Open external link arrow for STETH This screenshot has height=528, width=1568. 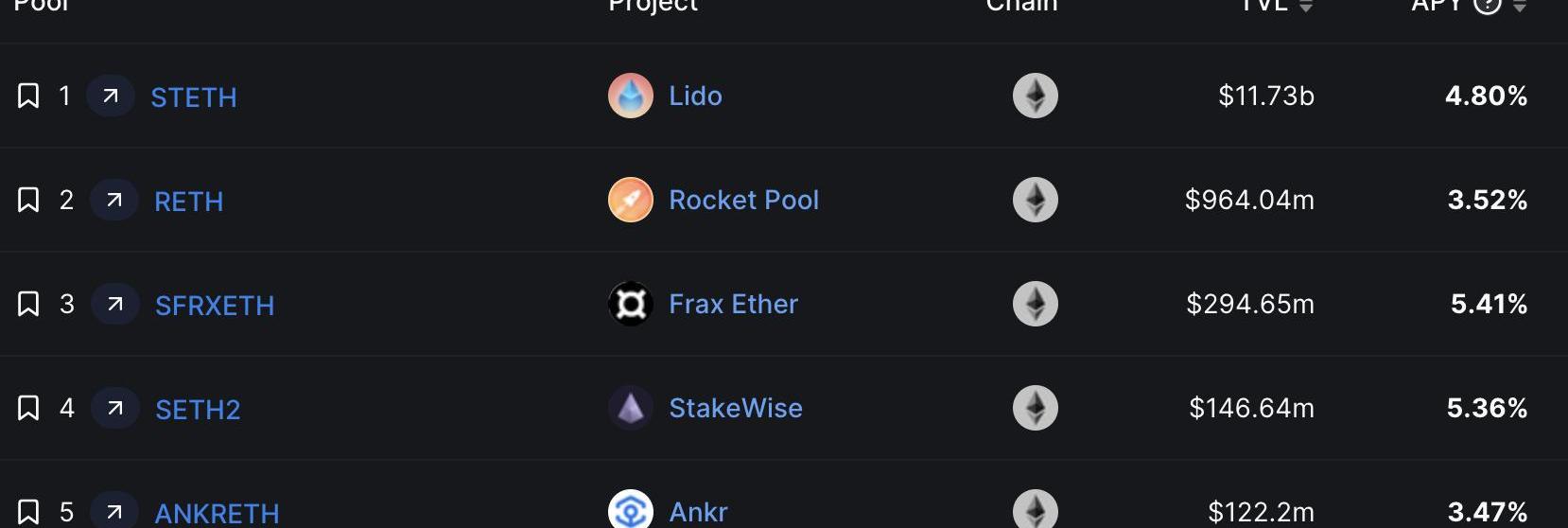[111, 96]
